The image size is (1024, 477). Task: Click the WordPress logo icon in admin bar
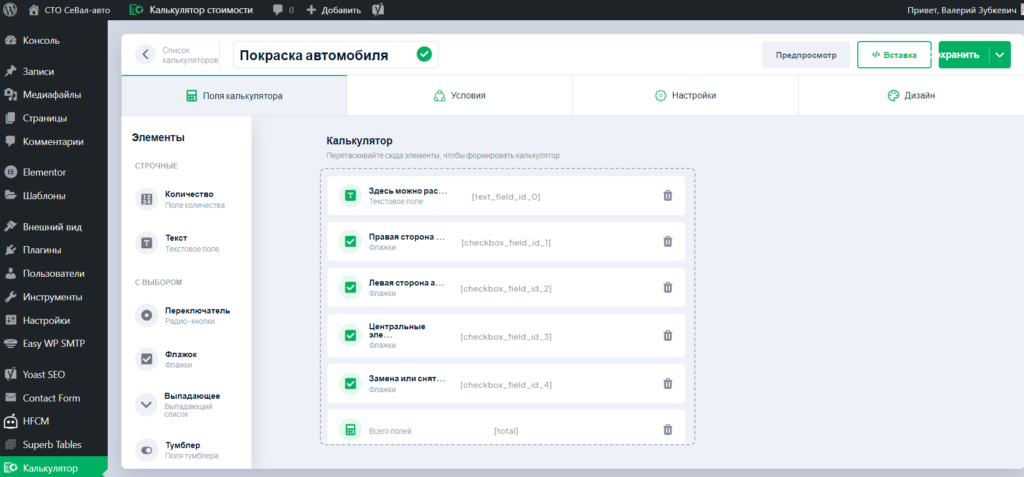[10, 10]
